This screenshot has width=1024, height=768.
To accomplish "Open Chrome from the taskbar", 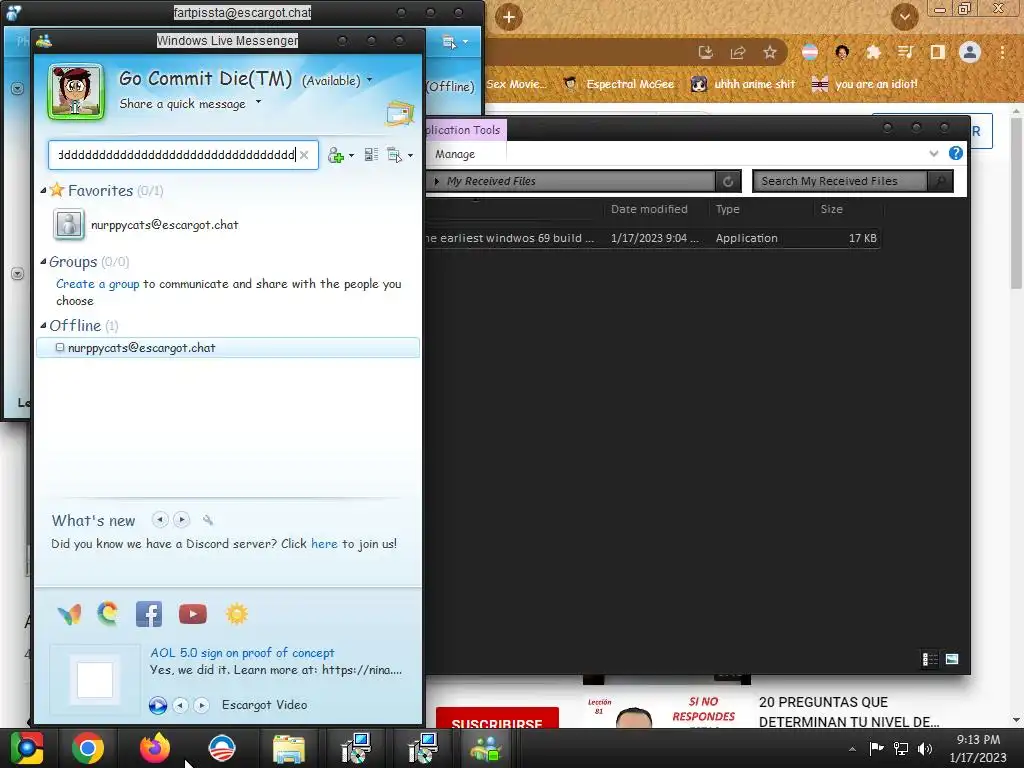I will coord(88,748).
